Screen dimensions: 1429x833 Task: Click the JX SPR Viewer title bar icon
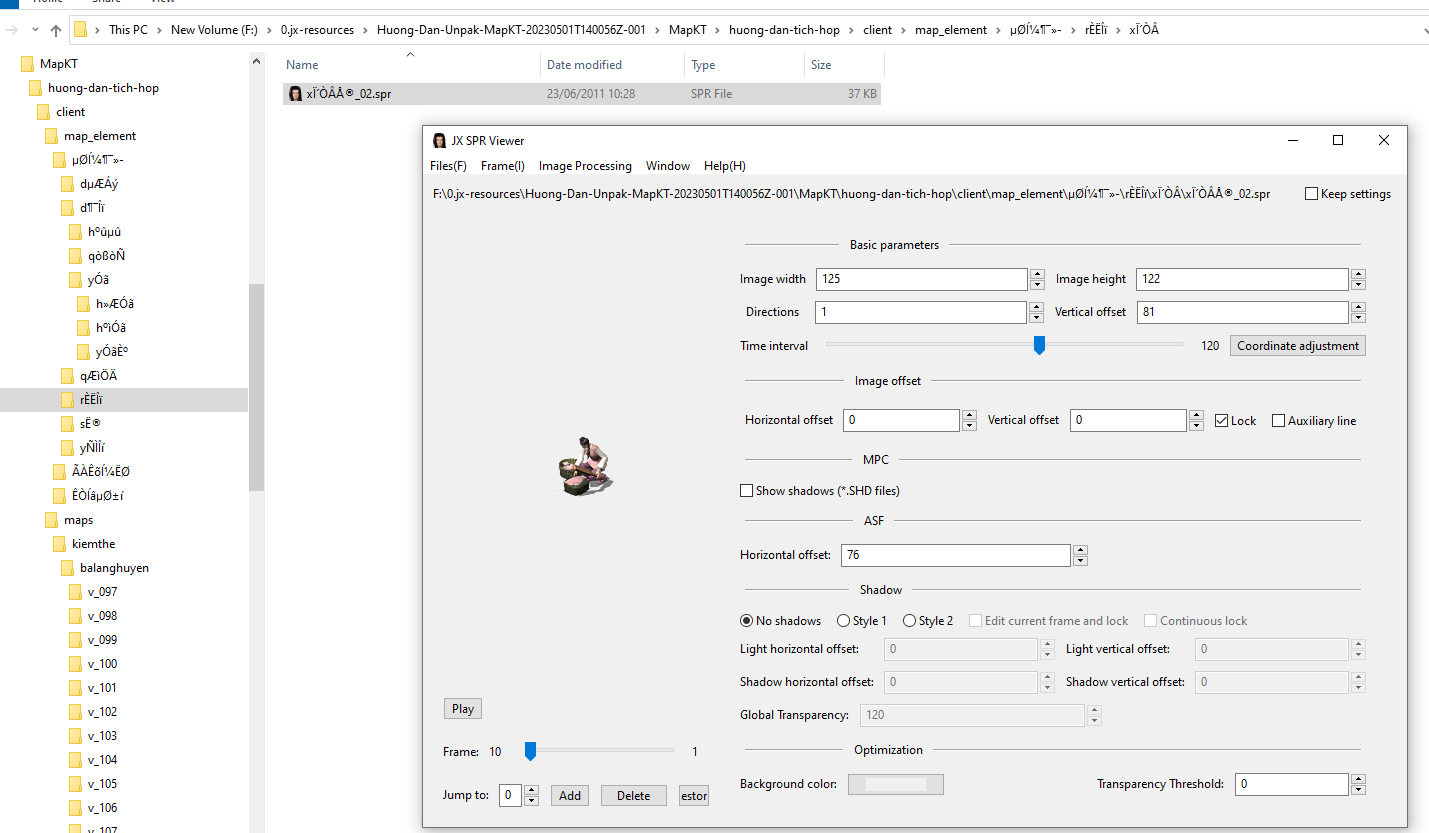click(440, 140)
